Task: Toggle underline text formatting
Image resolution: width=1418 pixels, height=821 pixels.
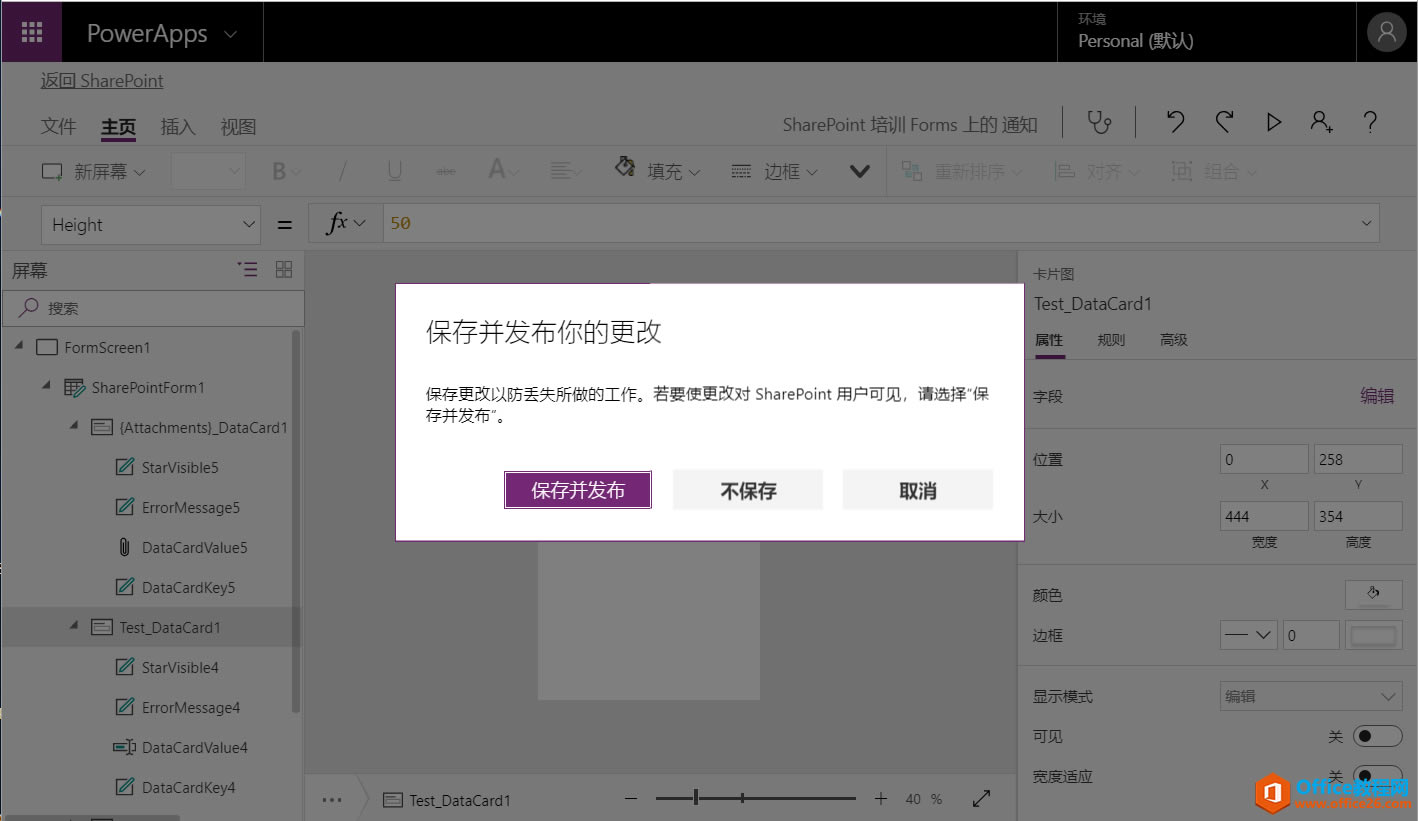Action: tap(394, 172)
